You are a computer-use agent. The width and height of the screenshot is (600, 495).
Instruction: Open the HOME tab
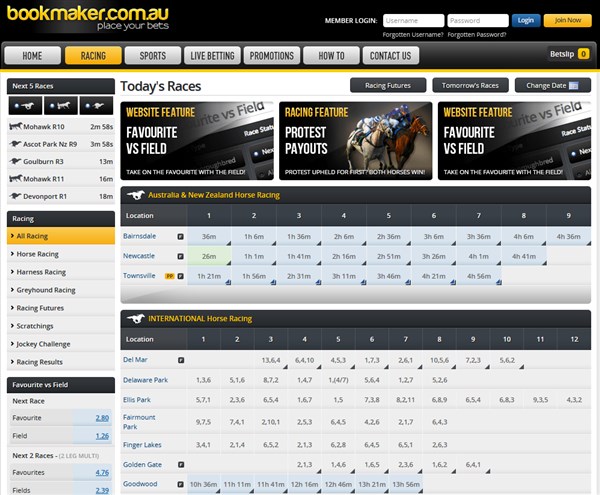[33, 56]
